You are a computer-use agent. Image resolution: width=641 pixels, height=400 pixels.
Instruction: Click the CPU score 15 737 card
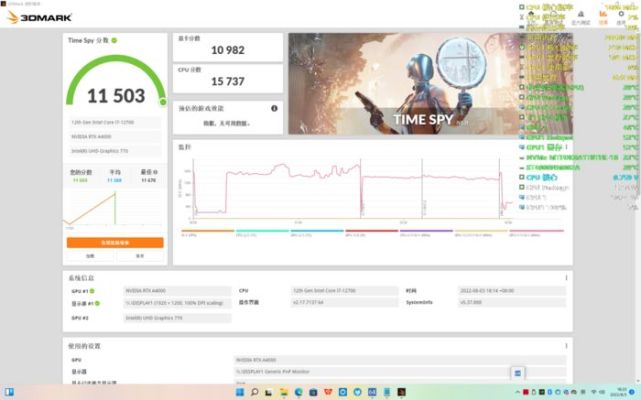228,79
